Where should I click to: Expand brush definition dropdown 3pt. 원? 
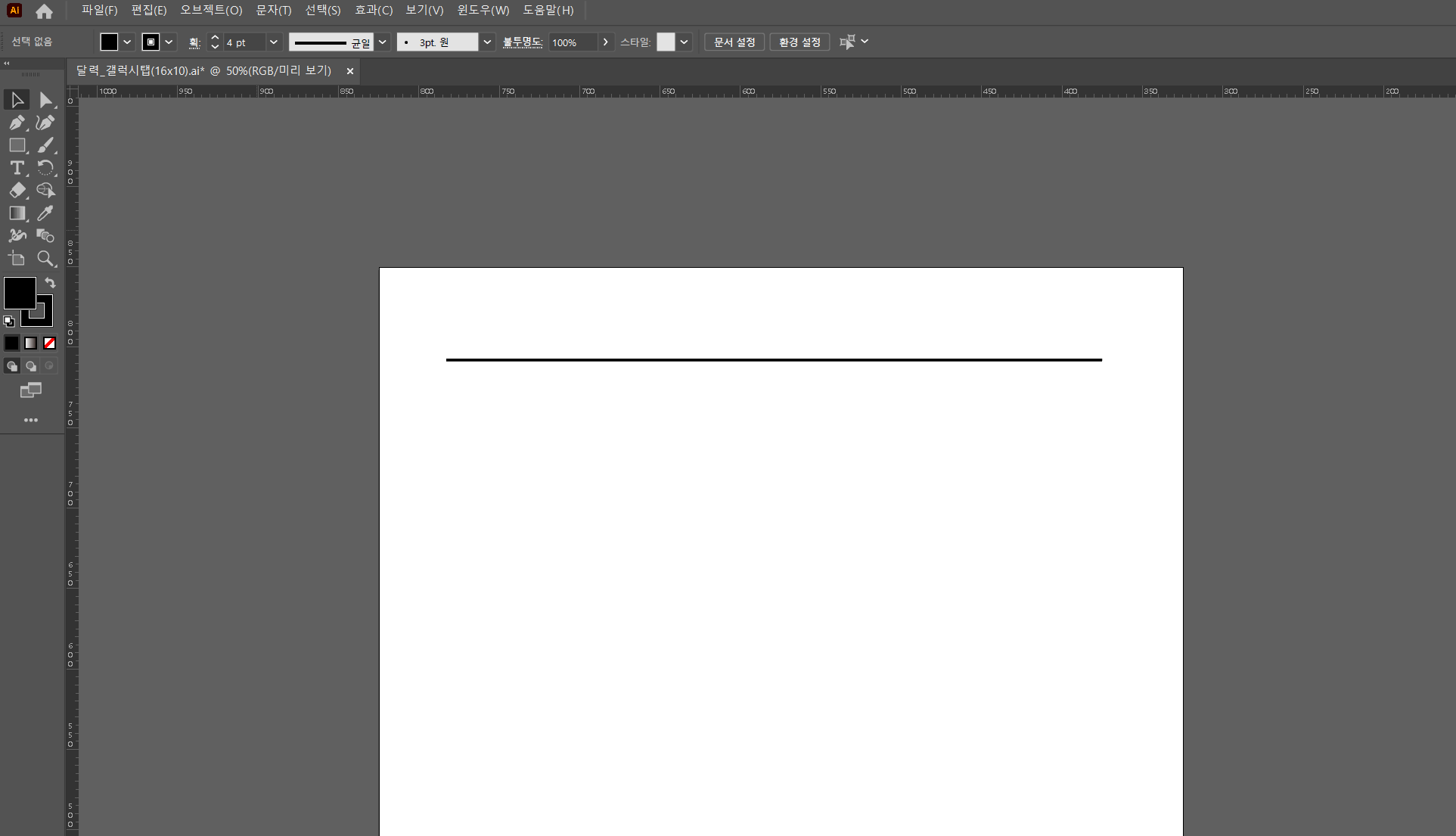(x=487, y=42)
